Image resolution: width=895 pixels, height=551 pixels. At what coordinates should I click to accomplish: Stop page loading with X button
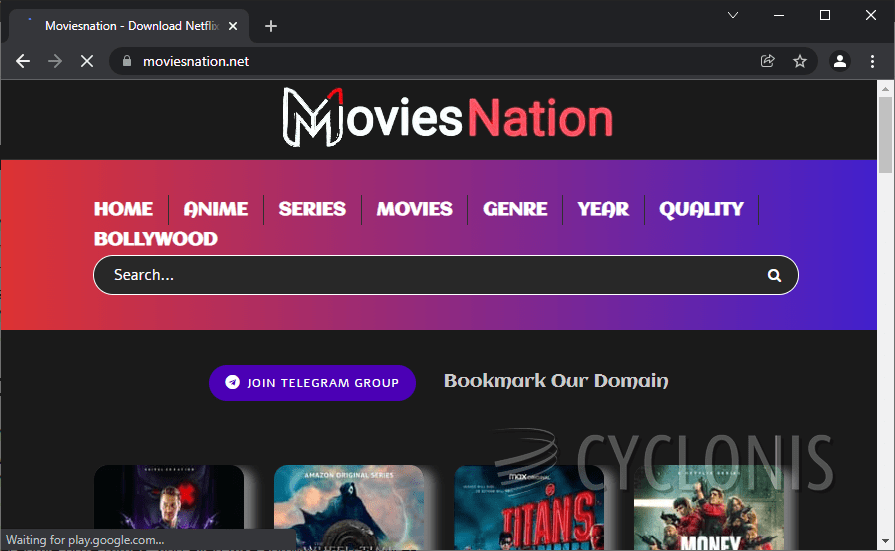[86, 61]
